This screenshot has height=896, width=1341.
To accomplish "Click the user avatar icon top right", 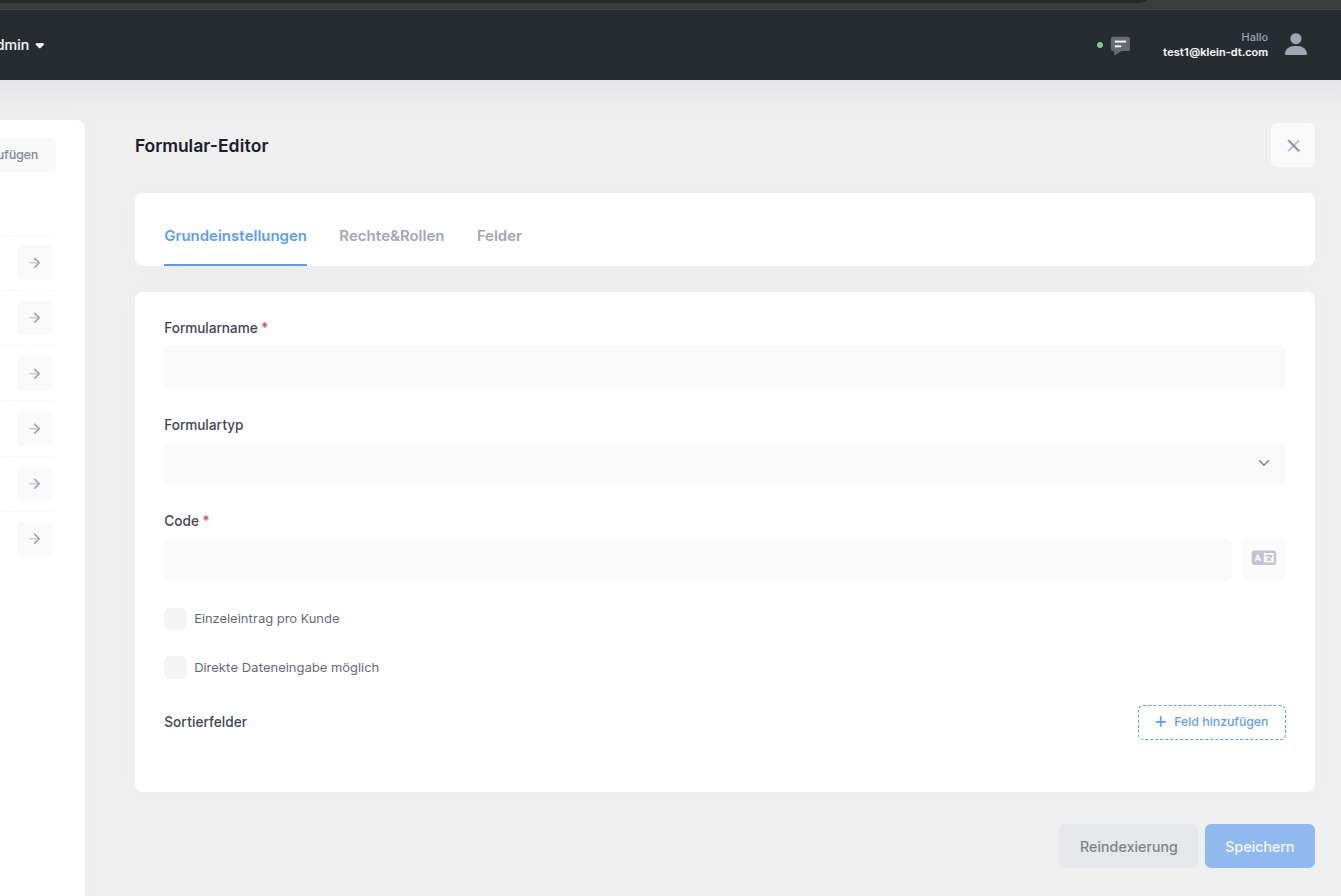I will click(x=1295, y=44).
